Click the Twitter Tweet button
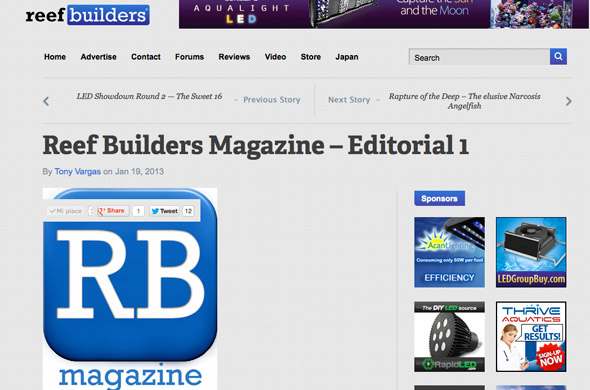This screenshot has height=390, width=590. pos(164,211)
